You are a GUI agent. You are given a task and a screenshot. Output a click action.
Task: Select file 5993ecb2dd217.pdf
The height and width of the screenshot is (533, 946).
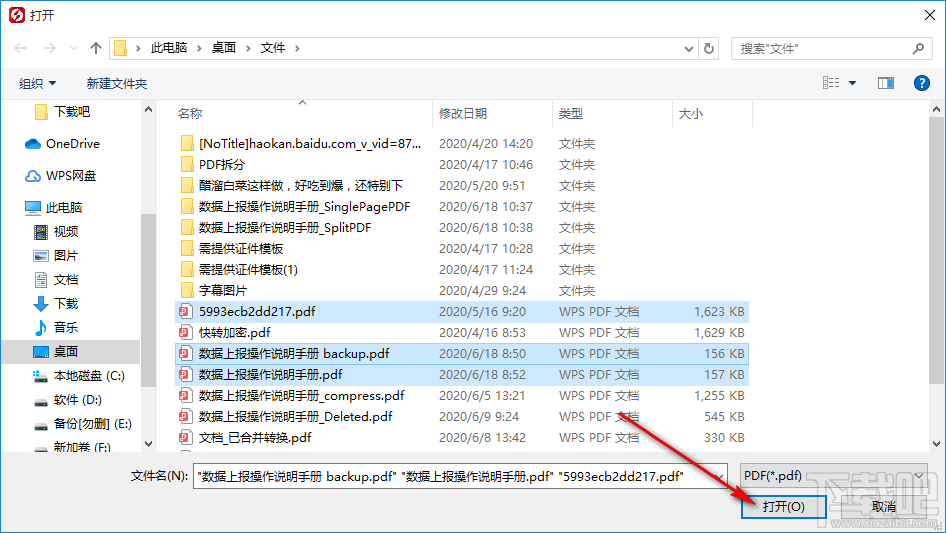click(462, 311)
